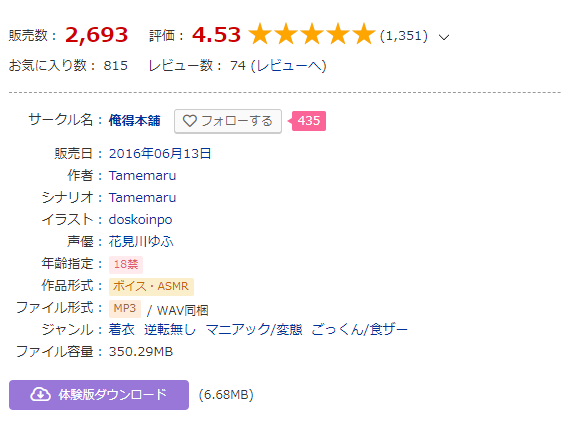Select the 着衣 genre link
This screenshot has width=561, height=432.
click(x=122, y=330)
